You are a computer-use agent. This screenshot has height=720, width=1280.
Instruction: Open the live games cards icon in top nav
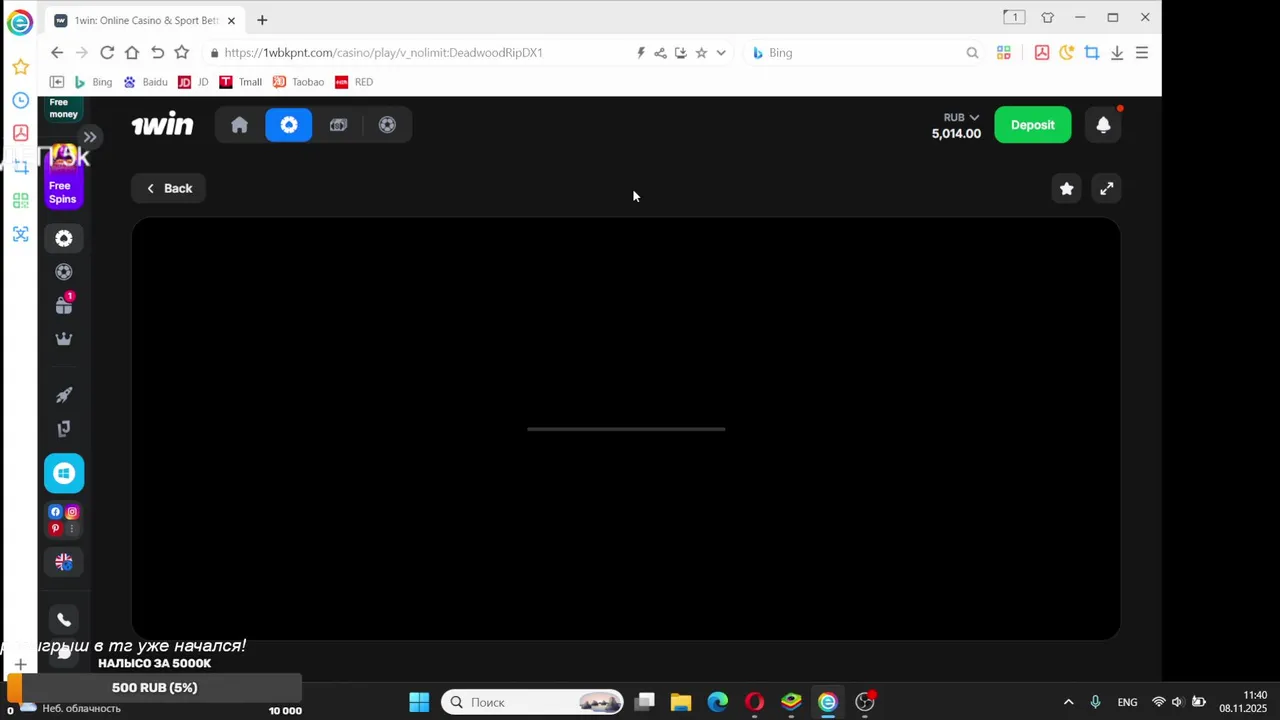pos(338,125)
